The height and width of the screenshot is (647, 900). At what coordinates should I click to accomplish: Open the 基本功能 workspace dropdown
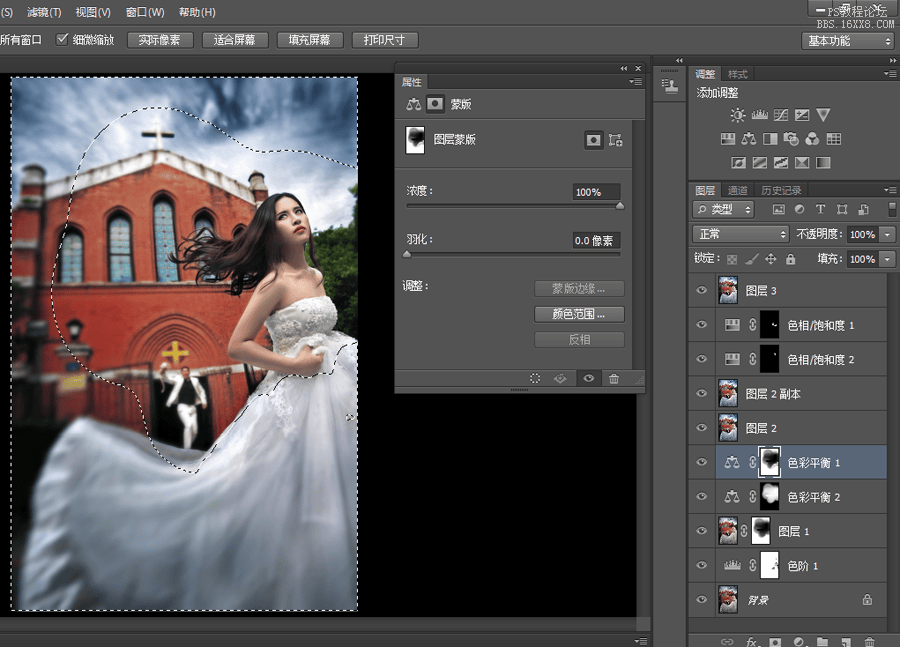point(848,41)
